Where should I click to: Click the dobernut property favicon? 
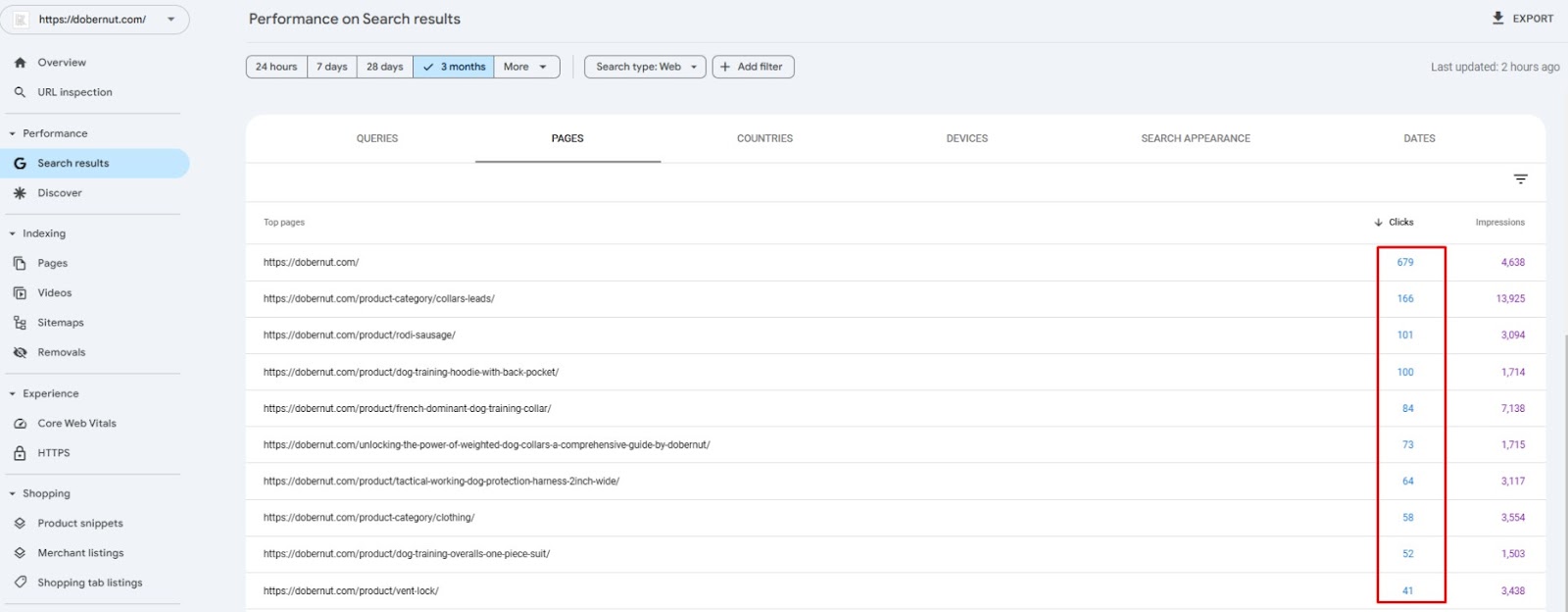[x=21, y=20]
